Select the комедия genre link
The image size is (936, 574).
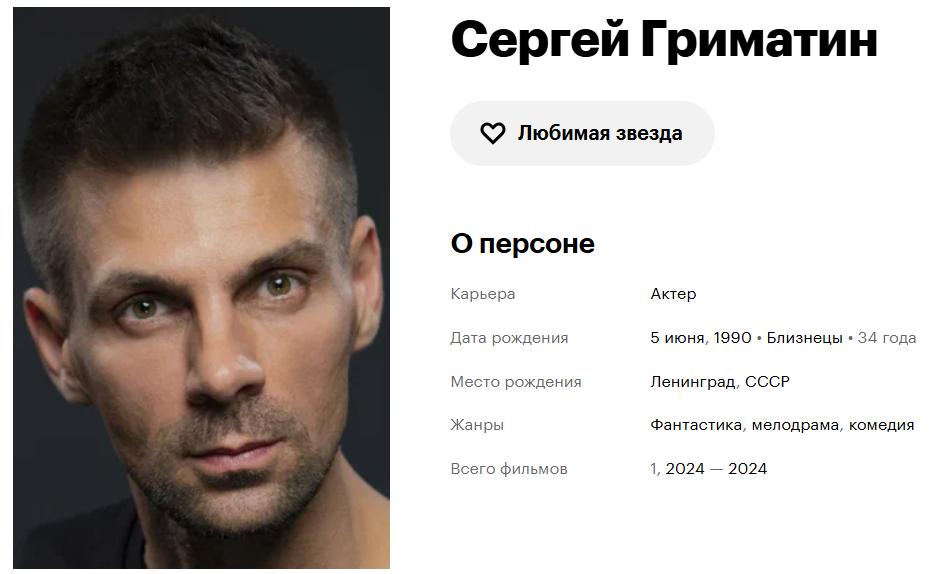tap(881, 425)
